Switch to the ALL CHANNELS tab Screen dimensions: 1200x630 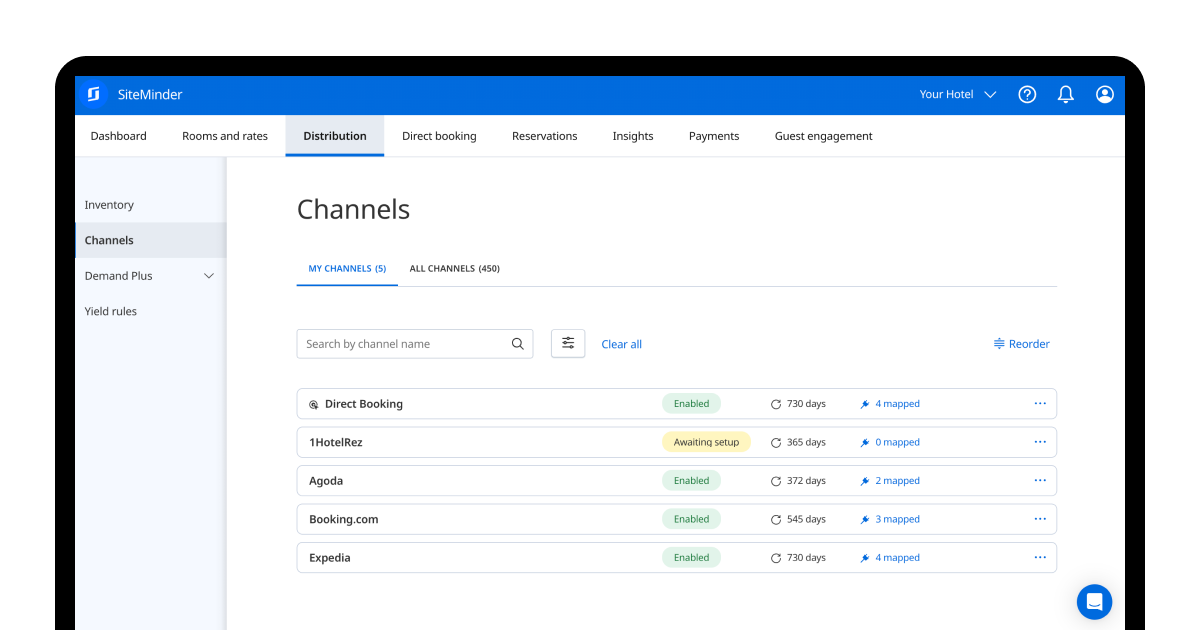[455, 268]
